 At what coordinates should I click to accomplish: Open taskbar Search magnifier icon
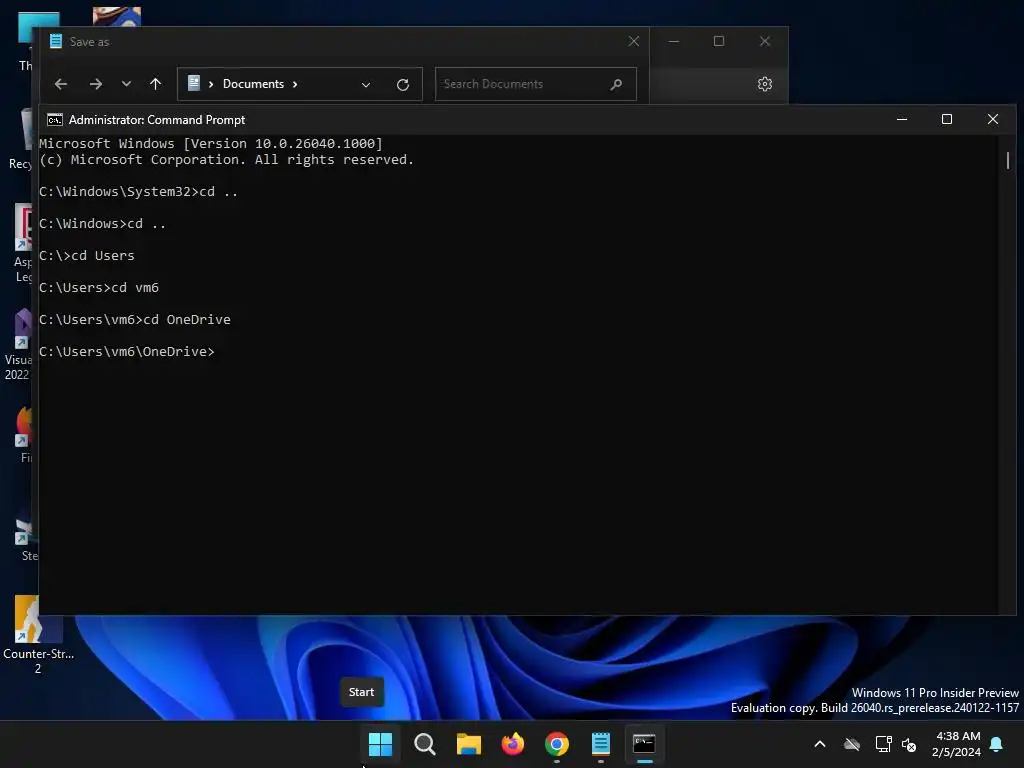(424, 743)
